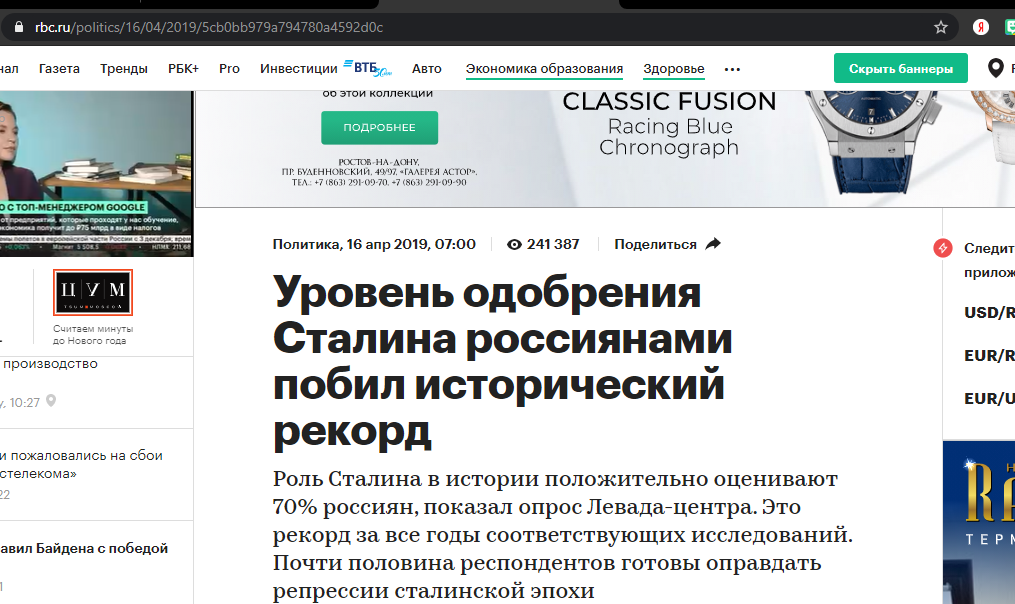Click the padlock site security icon
This screenshot has height=604, width=1015.
[19, 27]
